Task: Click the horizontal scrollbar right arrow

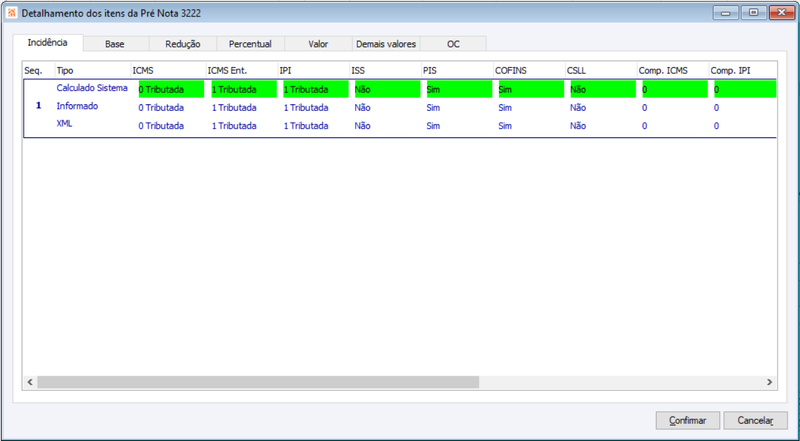Action: click(x=769, y=382)
